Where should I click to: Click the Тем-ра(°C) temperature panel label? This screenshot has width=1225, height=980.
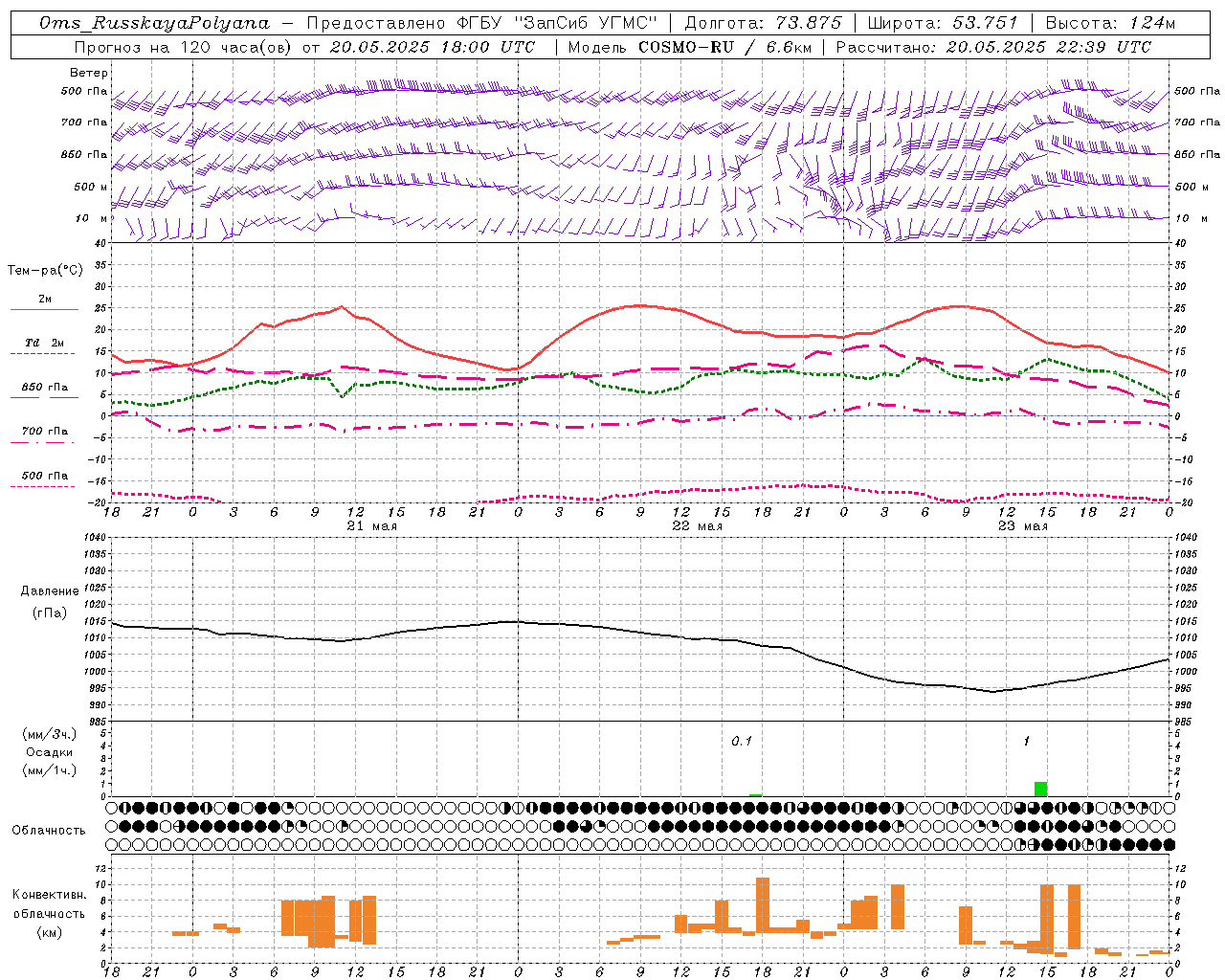45,271
